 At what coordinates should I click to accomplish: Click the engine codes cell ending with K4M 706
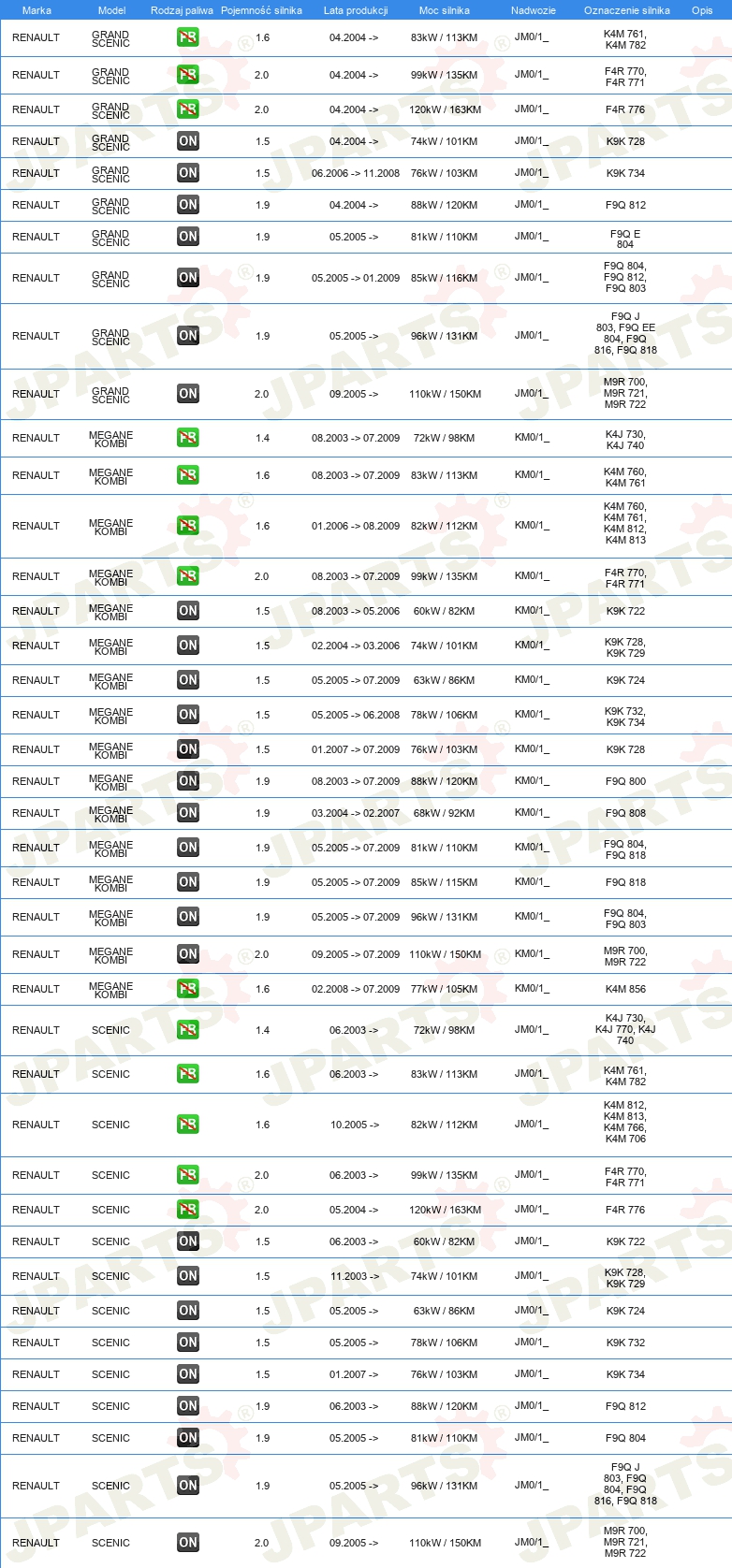[x=625, y=1122]
